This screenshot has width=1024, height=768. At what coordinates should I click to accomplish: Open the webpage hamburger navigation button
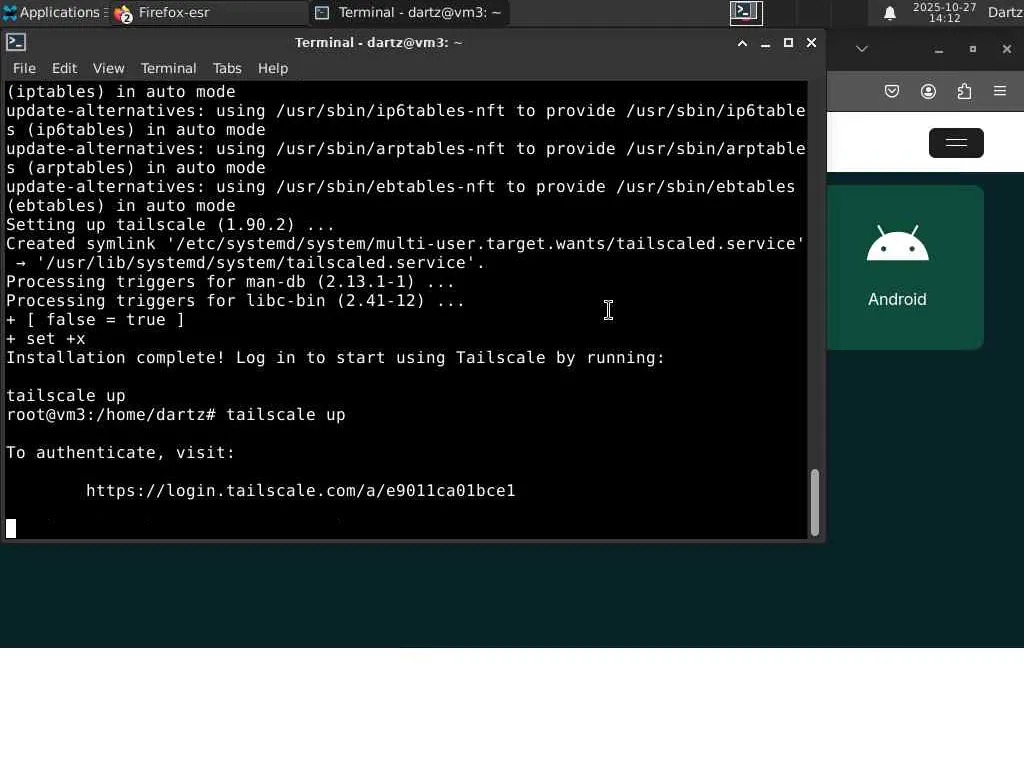click(956, 143)
